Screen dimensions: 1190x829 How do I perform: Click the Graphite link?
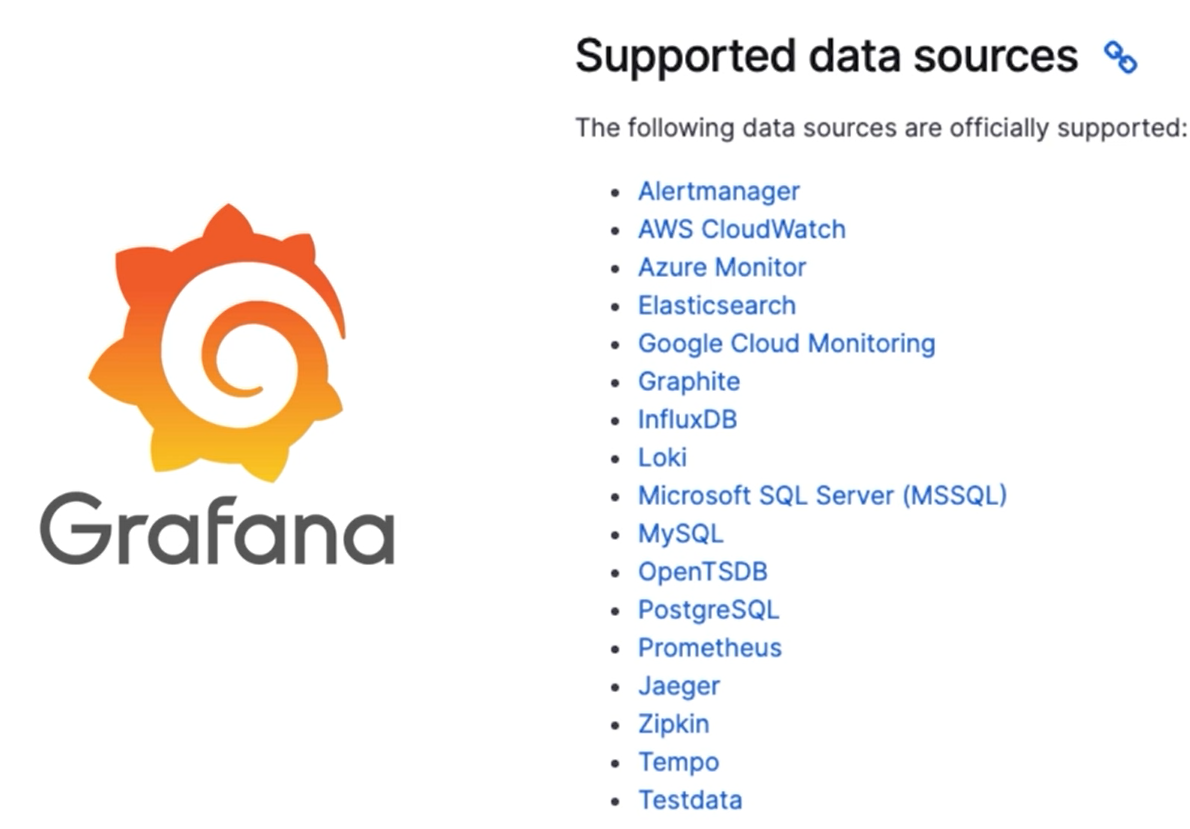(x=689, y=381)
